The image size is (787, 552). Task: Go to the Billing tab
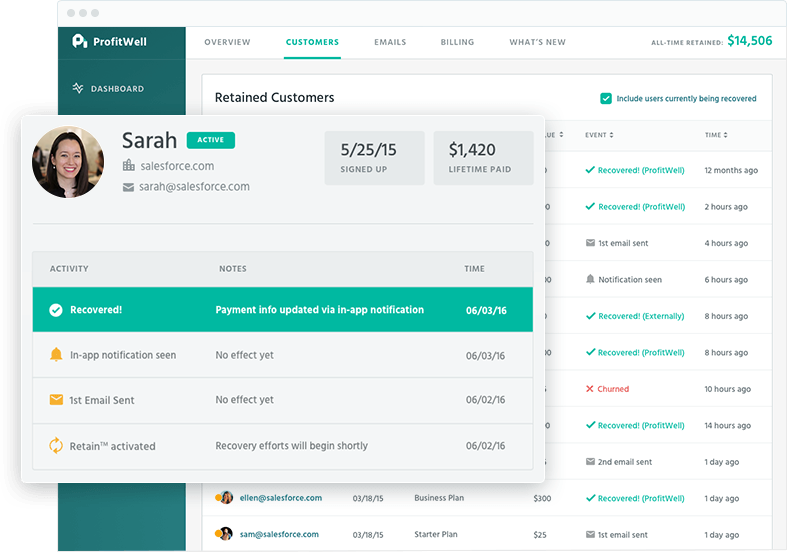[457, 42]
